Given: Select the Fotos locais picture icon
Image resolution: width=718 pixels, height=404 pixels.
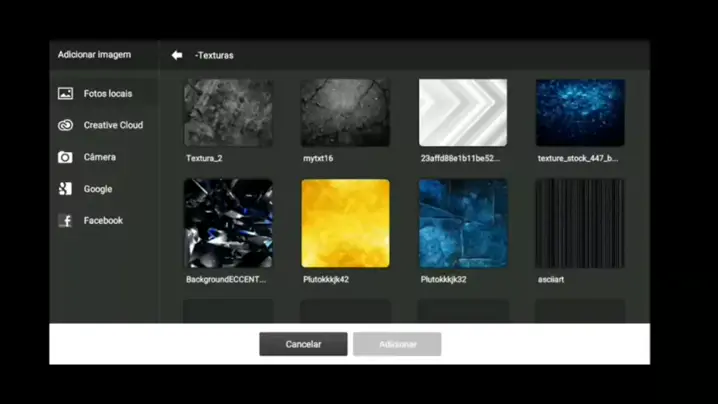Looking at the screenshot, I should pyautogui.click(x=65, y=93).
